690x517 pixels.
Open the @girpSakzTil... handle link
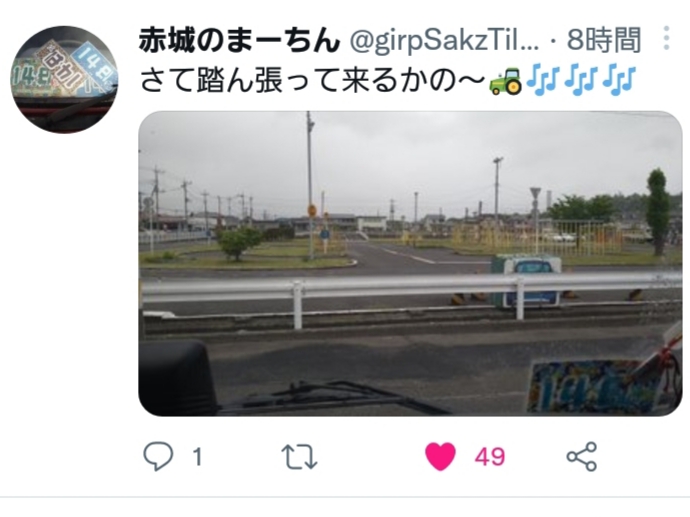444,40
